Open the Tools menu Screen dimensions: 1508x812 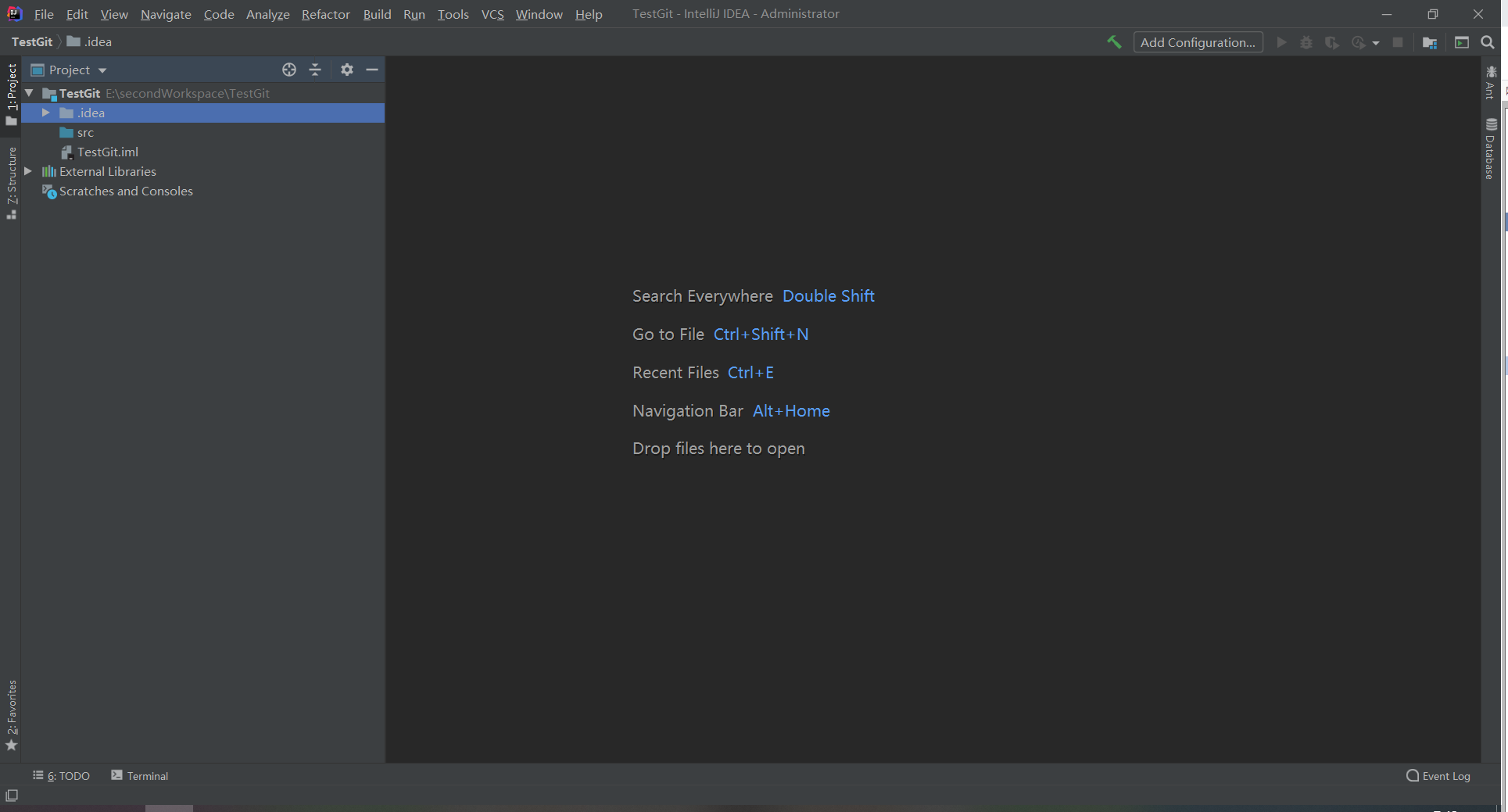[453, 14]
